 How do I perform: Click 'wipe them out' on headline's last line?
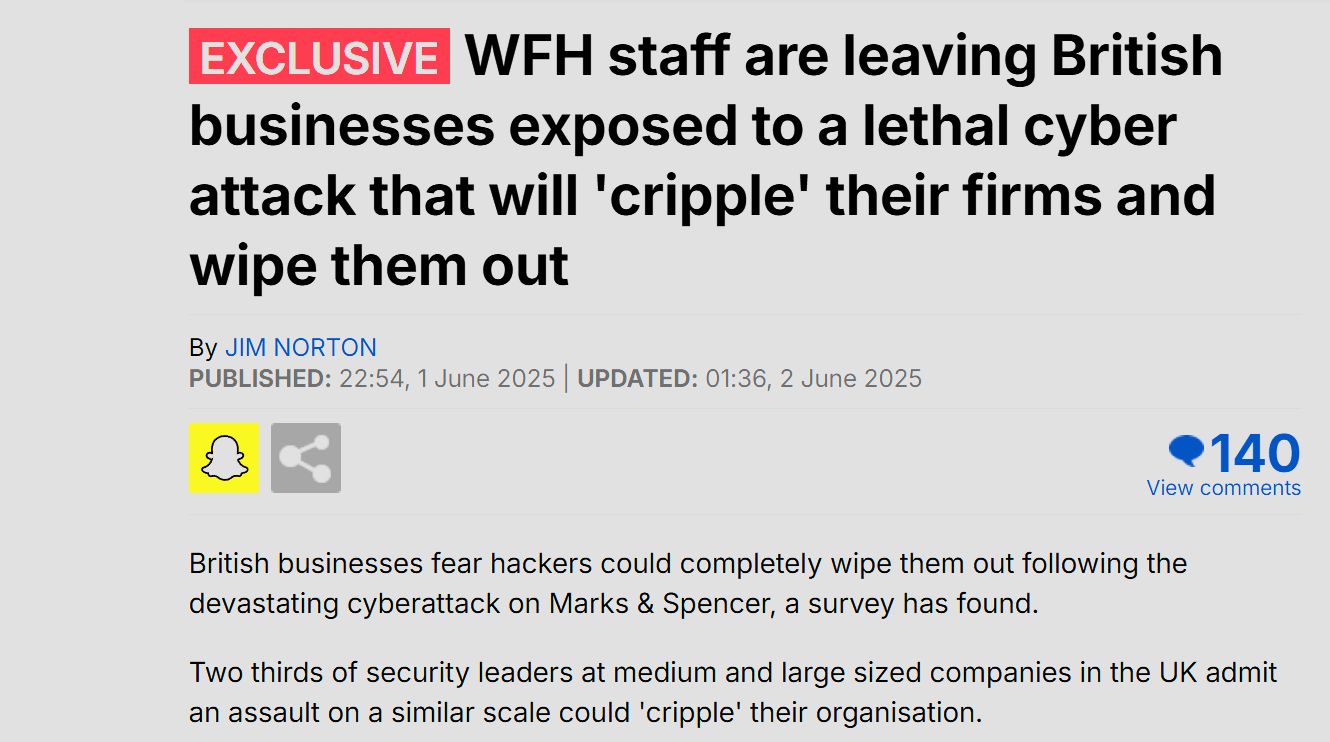point(379,266)
